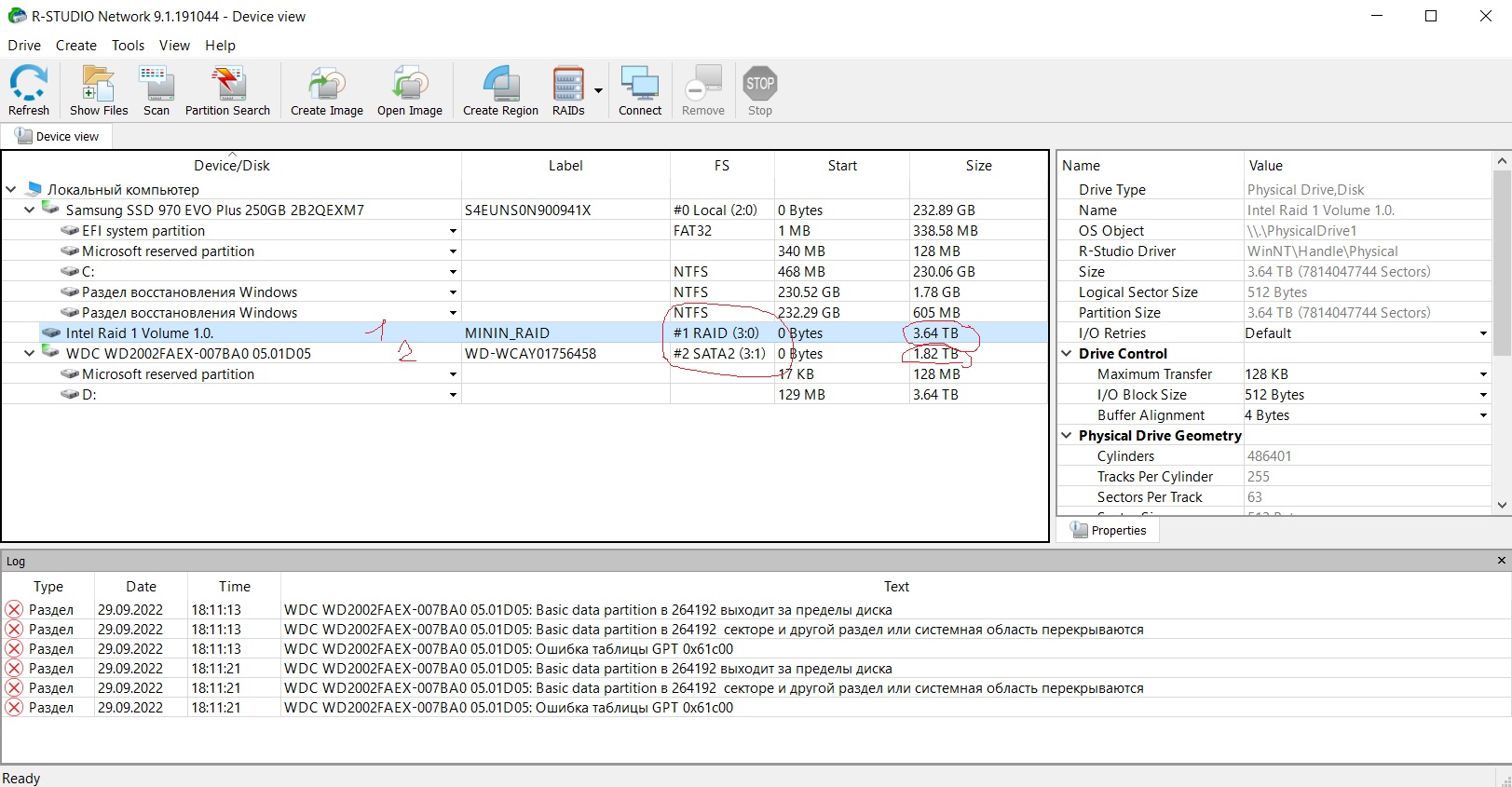This screenshot has width=1512, height=787.
Task: Select the D: partition
Action: point(89,394)
